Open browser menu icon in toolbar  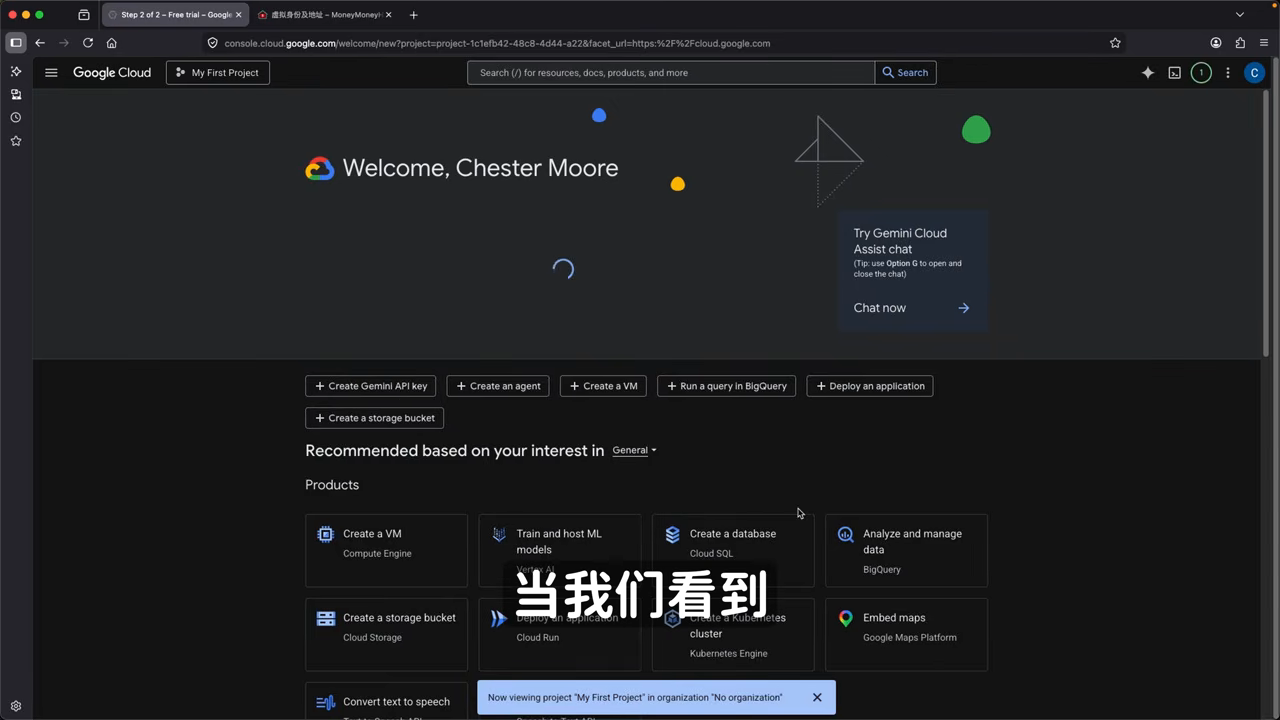[x=1265, y=43]
